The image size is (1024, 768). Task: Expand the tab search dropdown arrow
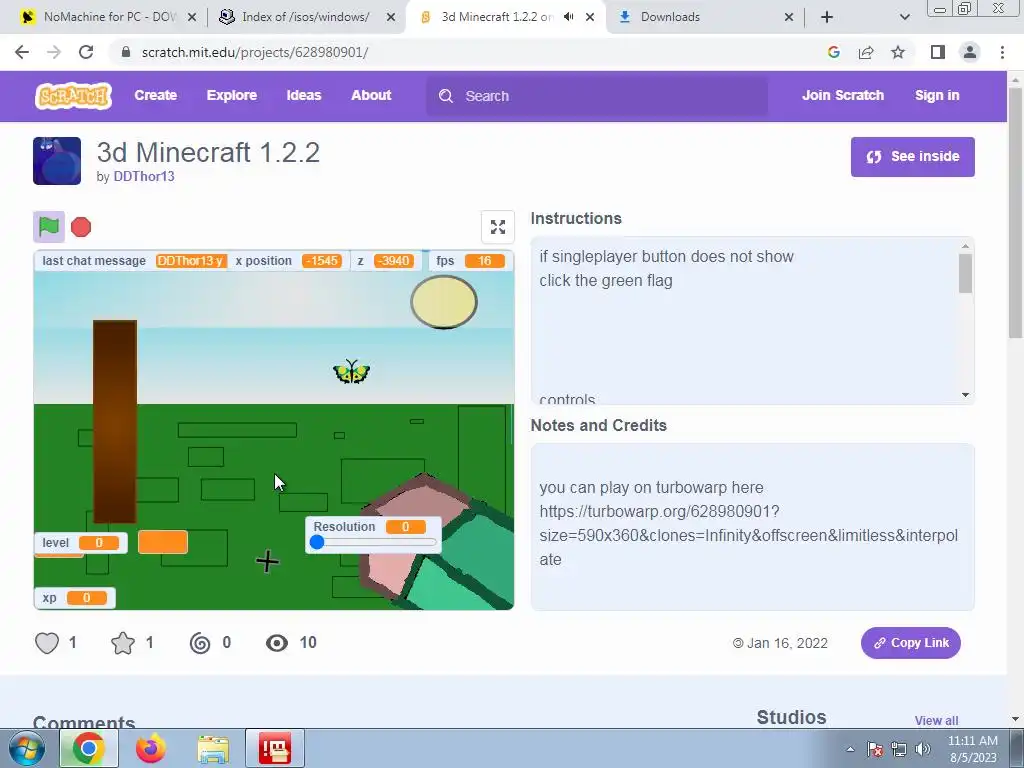pos(904,17)
